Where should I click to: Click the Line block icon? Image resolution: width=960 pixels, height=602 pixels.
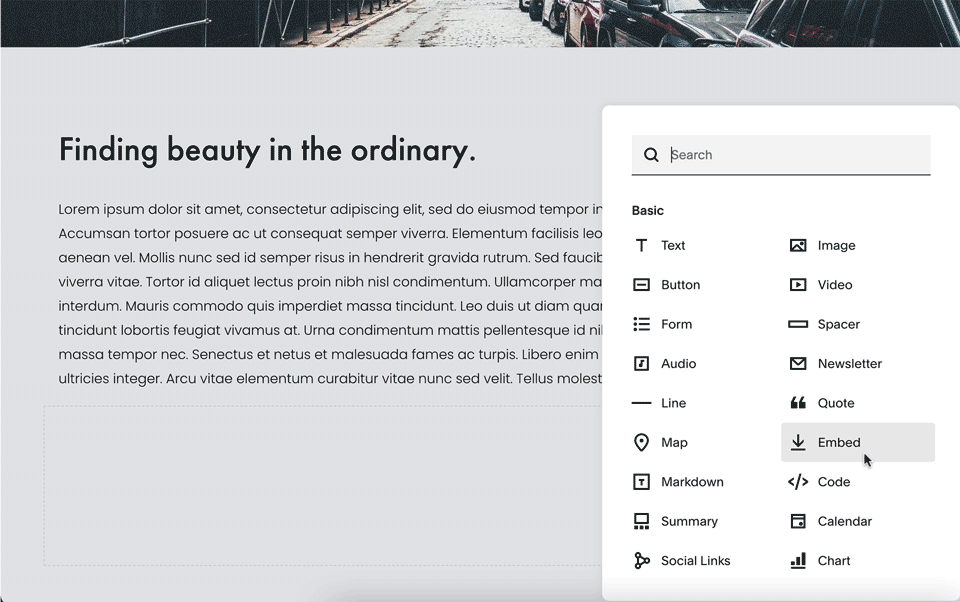(641, 403)
